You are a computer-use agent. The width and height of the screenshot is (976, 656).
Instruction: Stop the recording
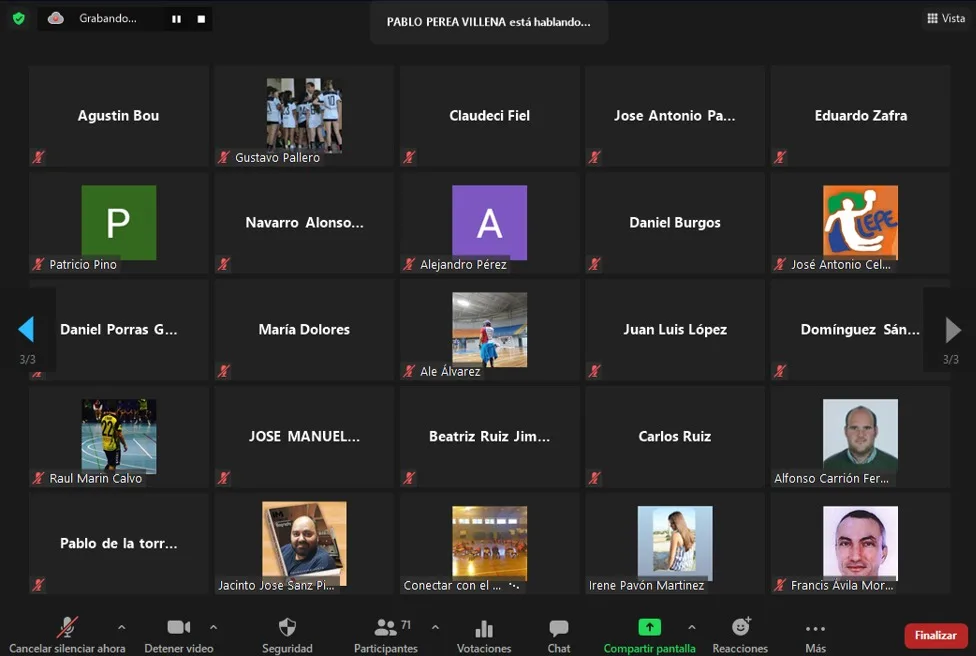pyautogui.click(x=201, y=19)
